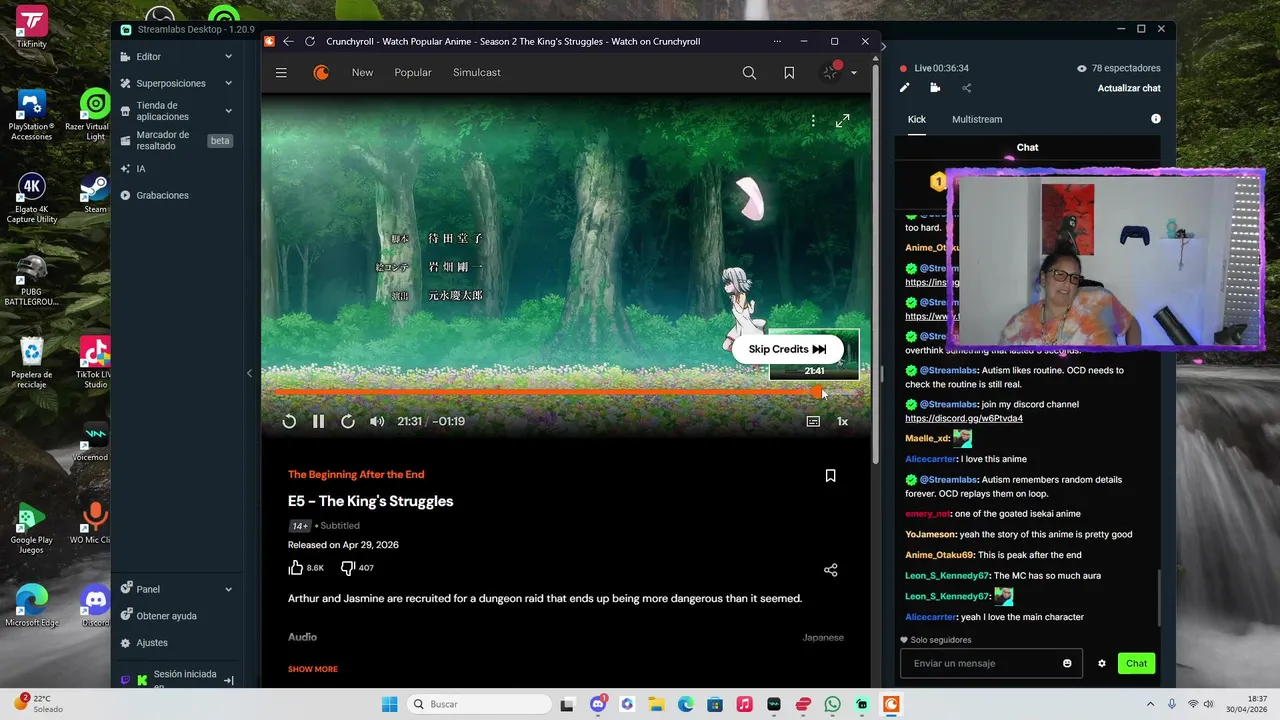Viewport: 1280px width, 720px height.
Task: Enter fullscreen in the video player
Action: point(843,120)
